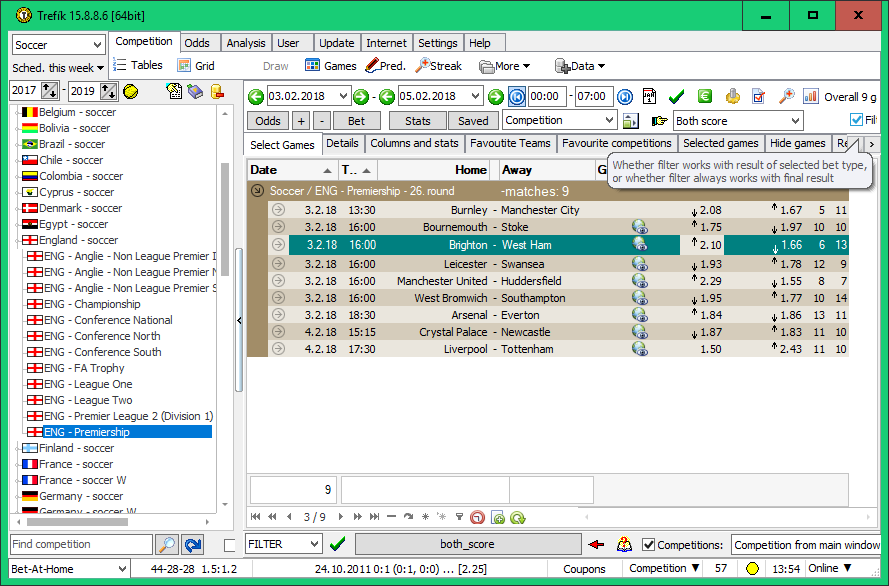This screenshot has height=586, width=889.
Task: Click the checklist document icon in the date toolbar
Action: pos(759,97)
